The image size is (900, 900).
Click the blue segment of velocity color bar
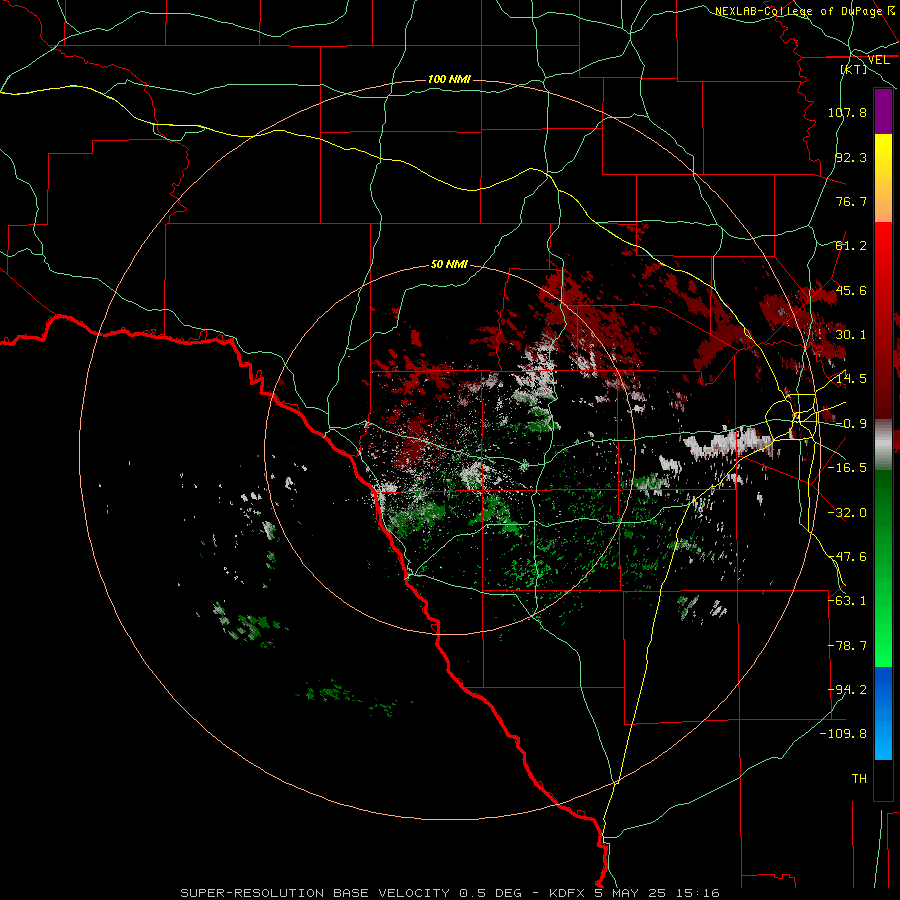(x=883, y=713)
